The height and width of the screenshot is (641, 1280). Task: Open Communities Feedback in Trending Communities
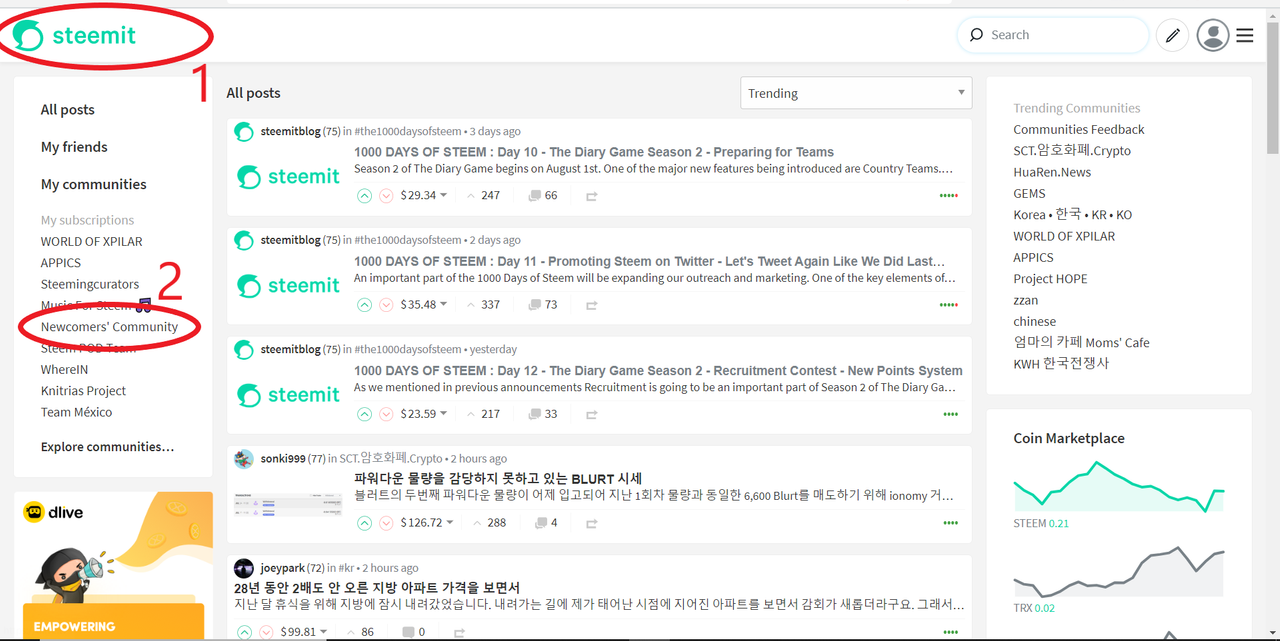1079,130
